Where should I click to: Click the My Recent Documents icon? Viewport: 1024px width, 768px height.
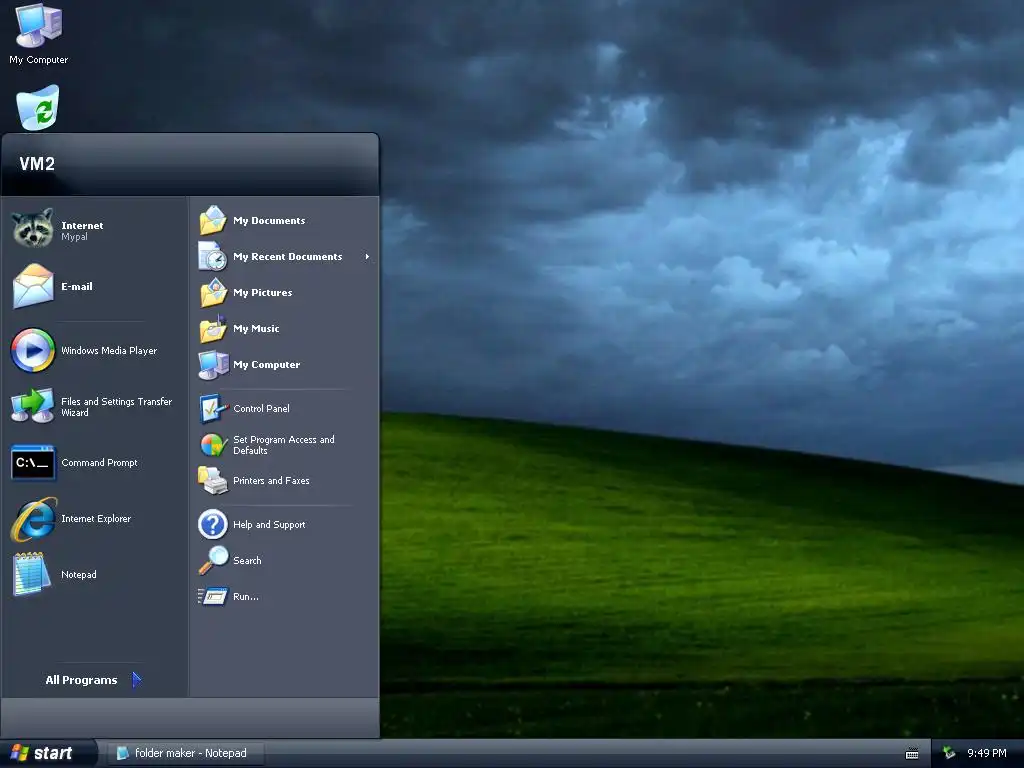click(213, 257)
